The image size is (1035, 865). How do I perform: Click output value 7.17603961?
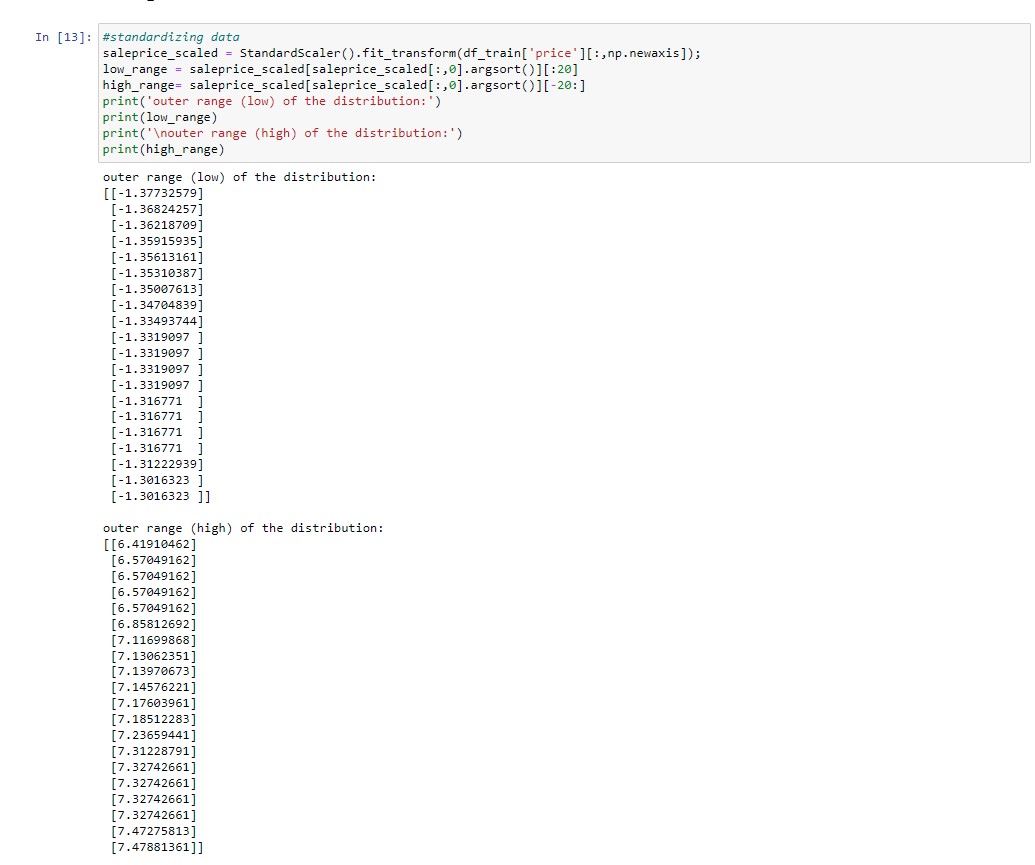point(154,703)
